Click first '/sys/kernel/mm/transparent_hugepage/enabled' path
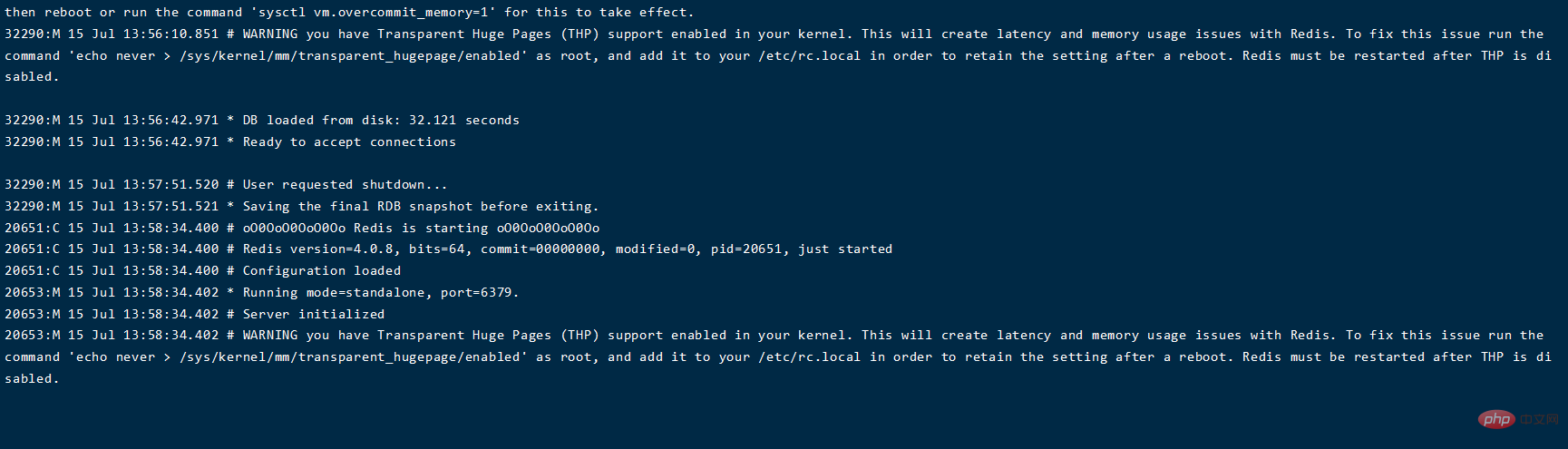The height and width of the screenshot is (449, 1568). click(353, 56)
